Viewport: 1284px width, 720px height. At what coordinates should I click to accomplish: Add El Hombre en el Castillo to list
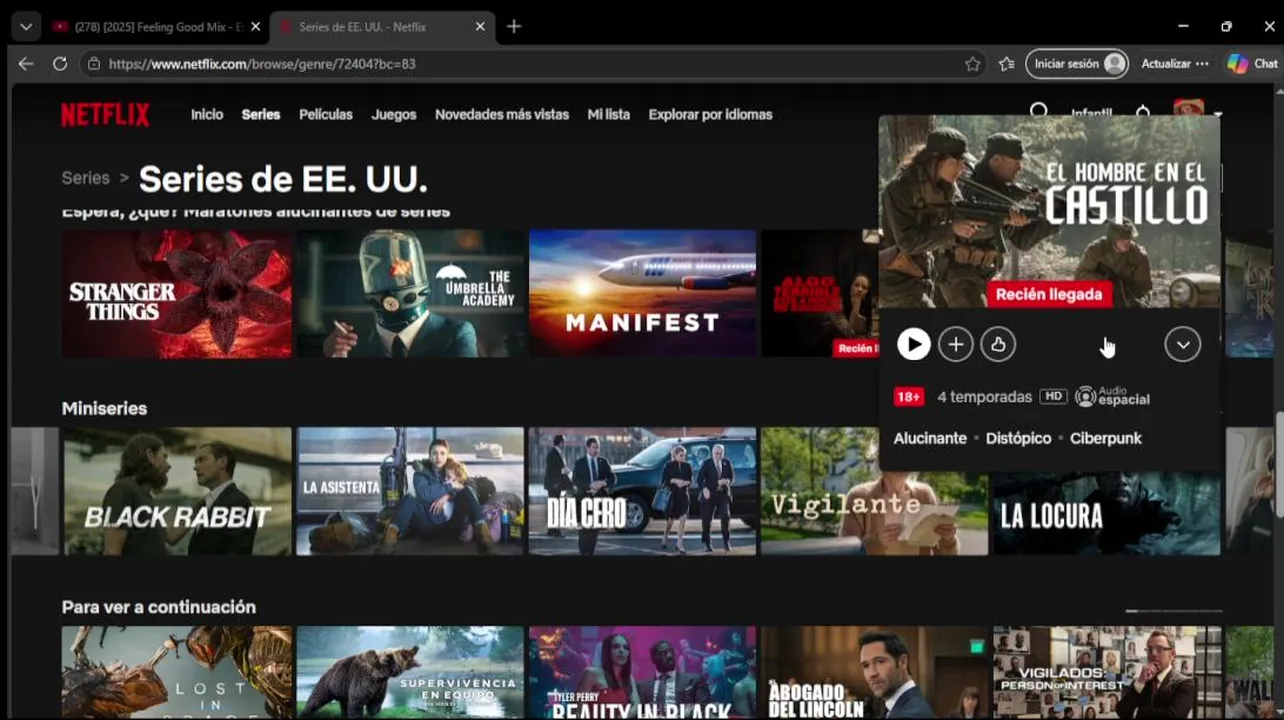click(x=956, y=345)
